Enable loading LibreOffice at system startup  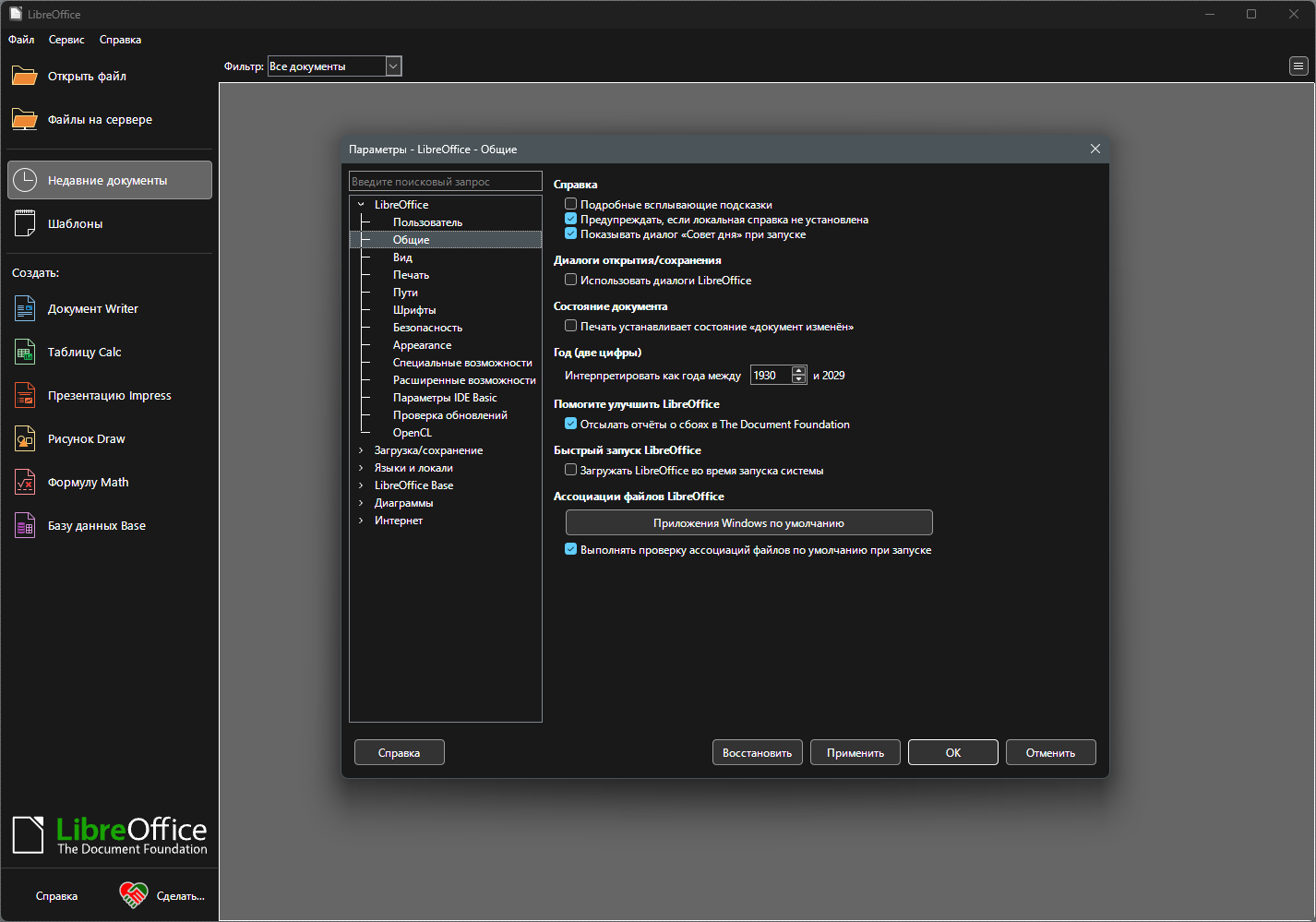[x=571, y=470]
